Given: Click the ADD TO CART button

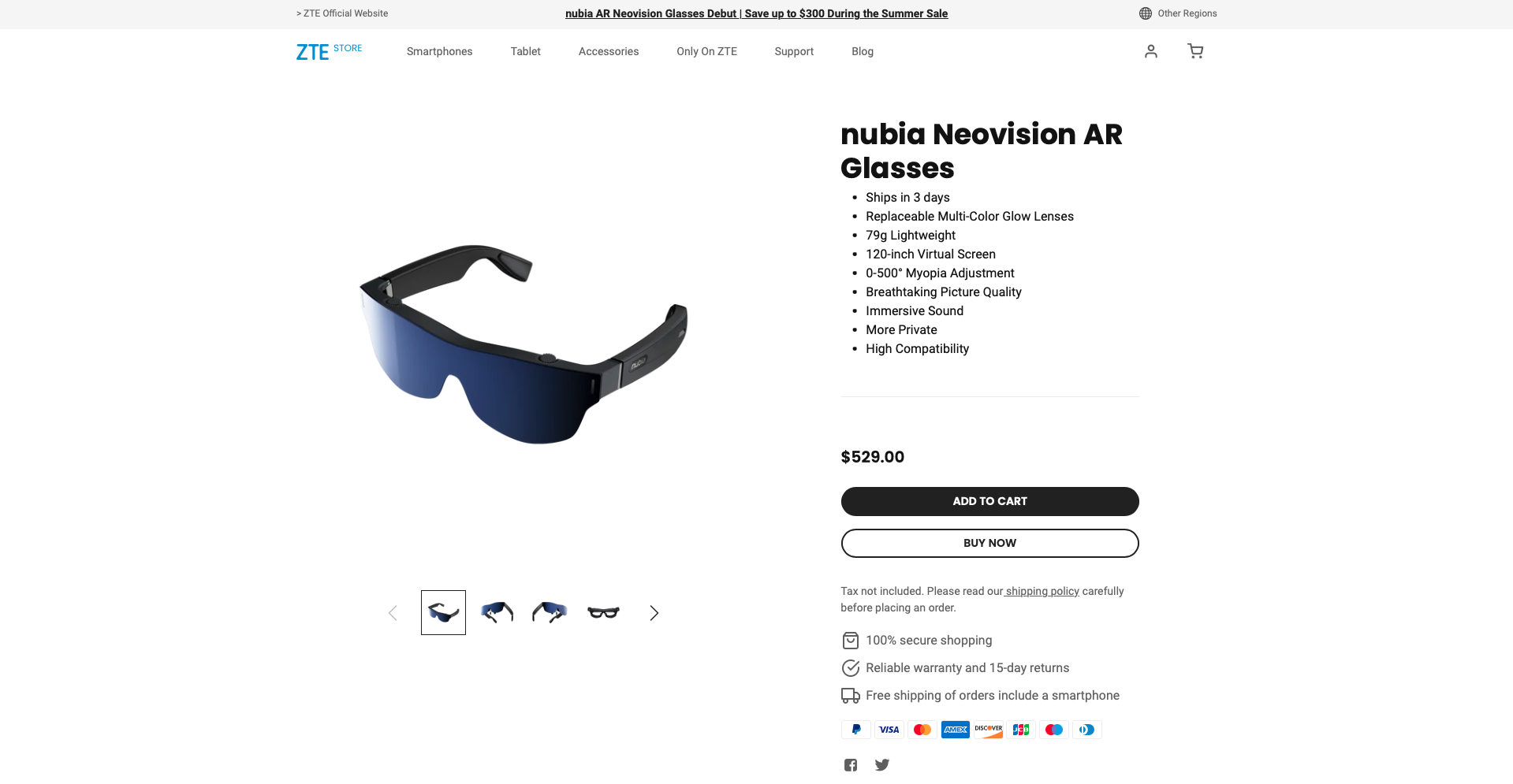Looking at the screenshot, I should tap(989, 501).
